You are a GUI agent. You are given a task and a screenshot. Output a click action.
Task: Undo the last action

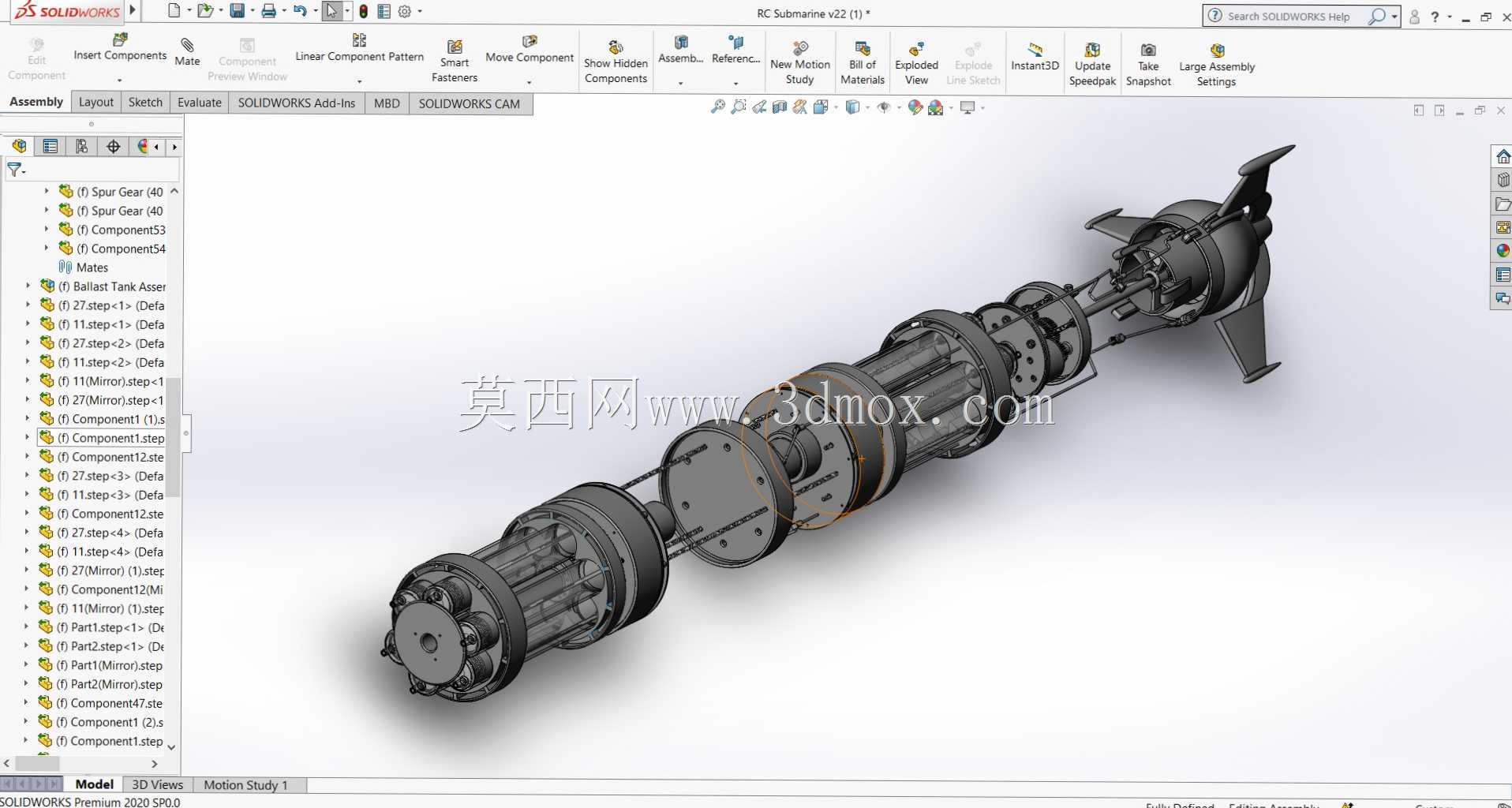(x=300, y=11)
